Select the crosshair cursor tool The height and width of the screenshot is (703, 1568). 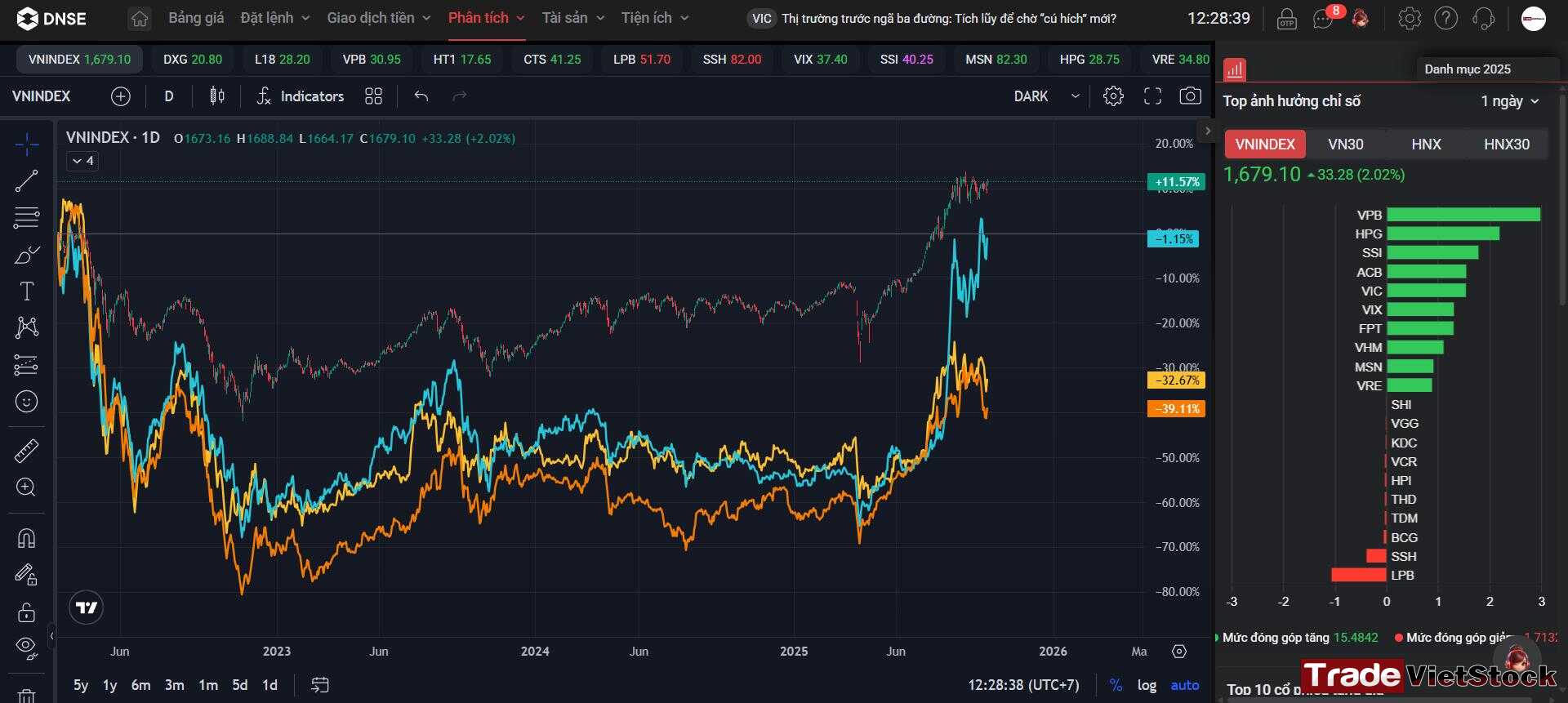pyautogui.click(x=26, y=145)
